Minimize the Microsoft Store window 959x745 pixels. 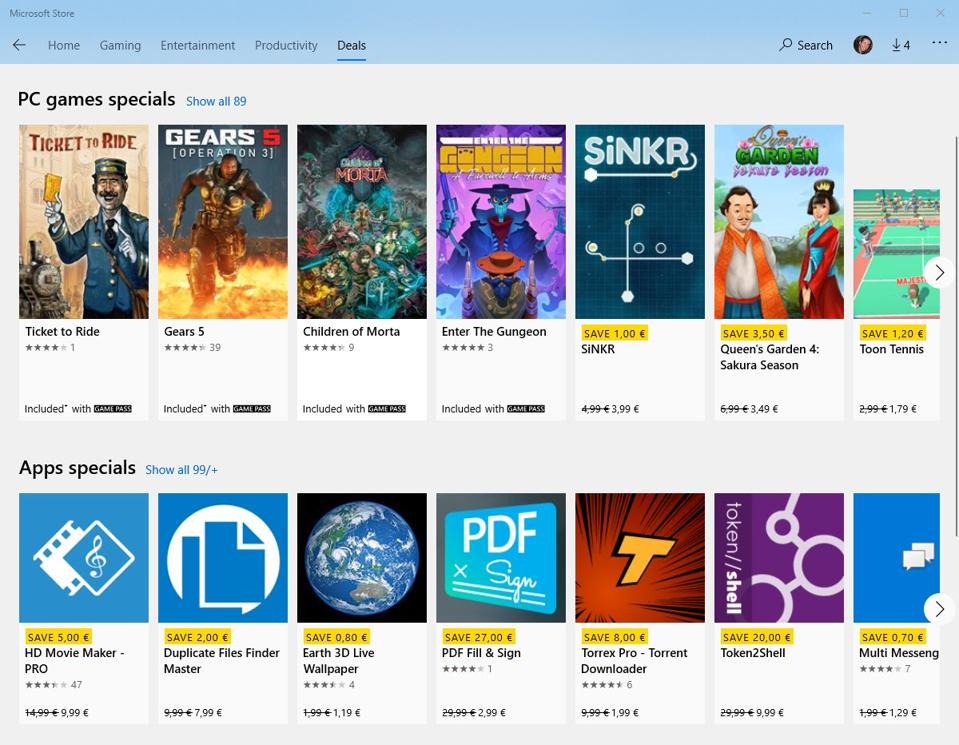tap(867, 13)
